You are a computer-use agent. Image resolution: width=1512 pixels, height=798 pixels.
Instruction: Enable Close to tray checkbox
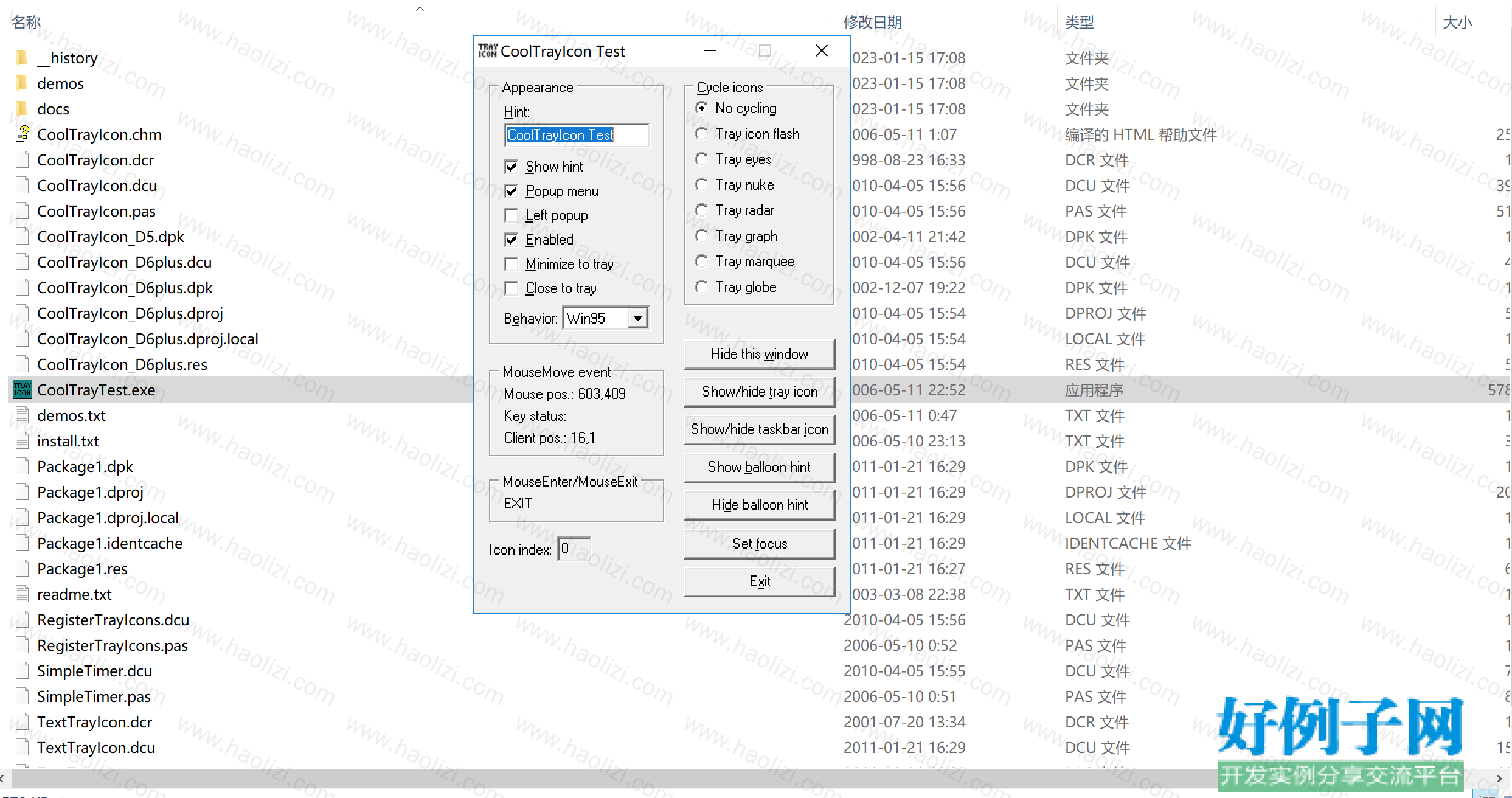point(512,288)
